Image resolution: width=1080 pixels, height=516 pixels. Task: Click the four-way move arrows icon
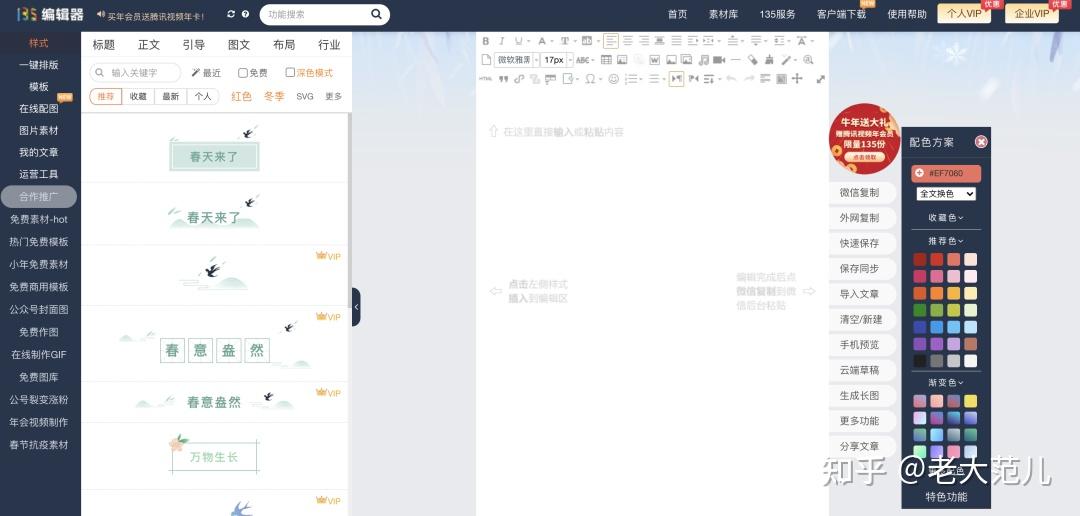click(797, 79)
